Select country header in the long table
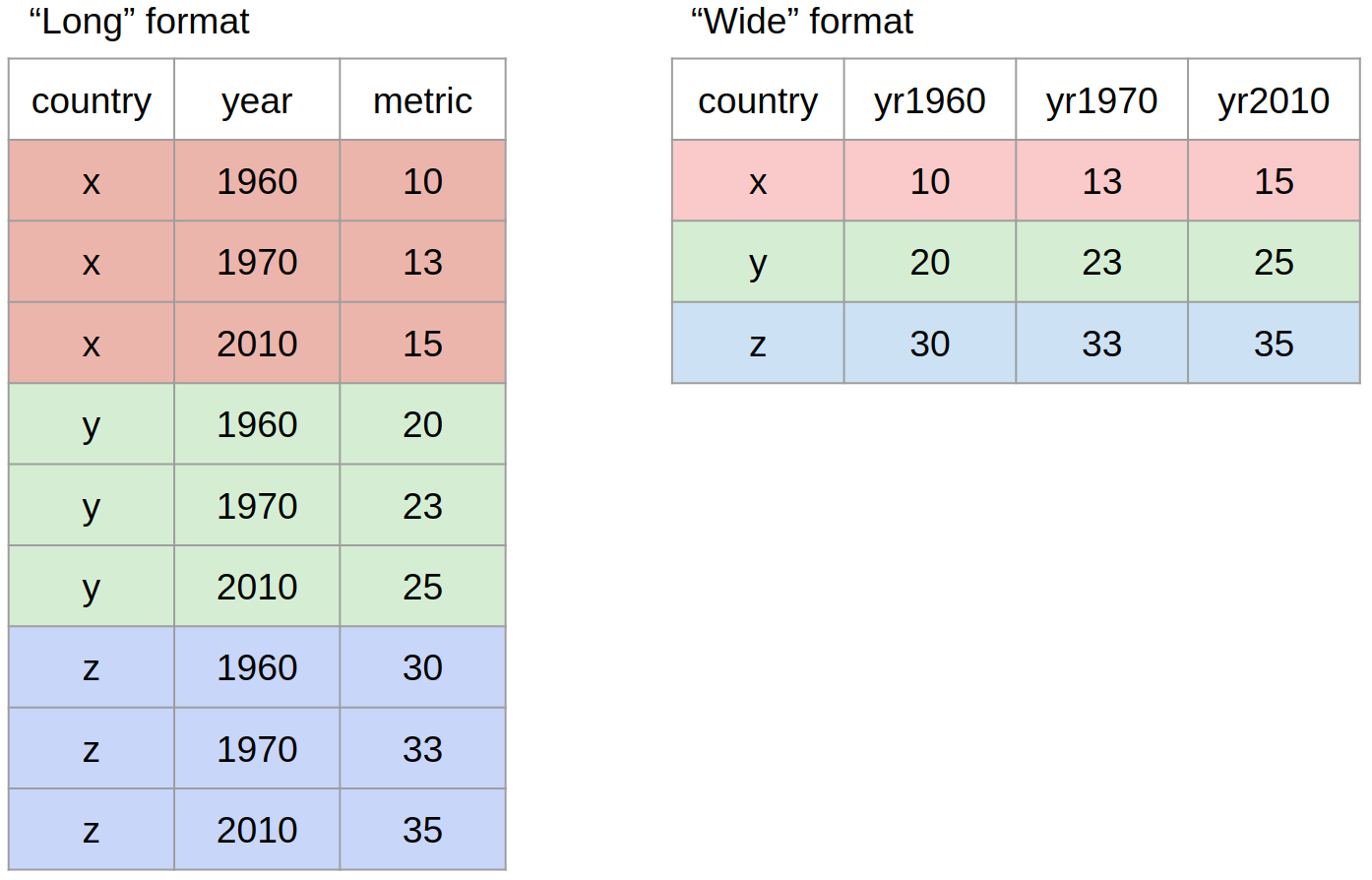1372x880 pixels. [x=92, y=100]
